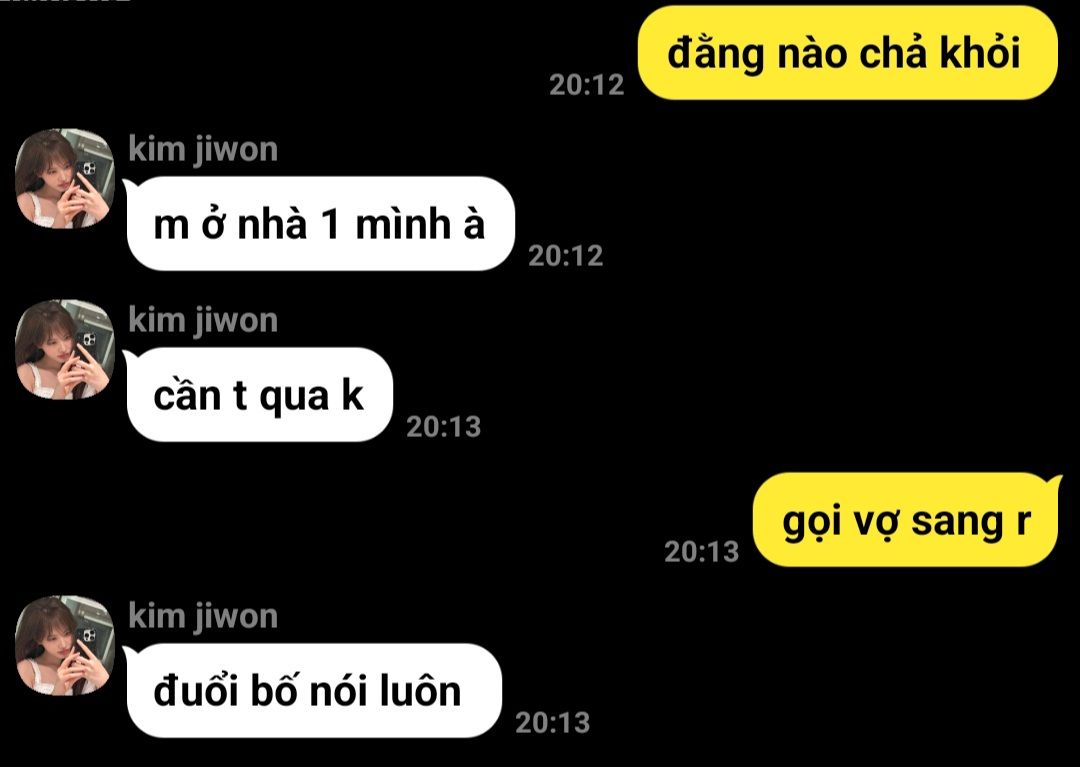Screen dimensions: 1080x767
Task: Click the 20:12 timestamp after "m ở nhà 1 mình à"
Action: 565,256
